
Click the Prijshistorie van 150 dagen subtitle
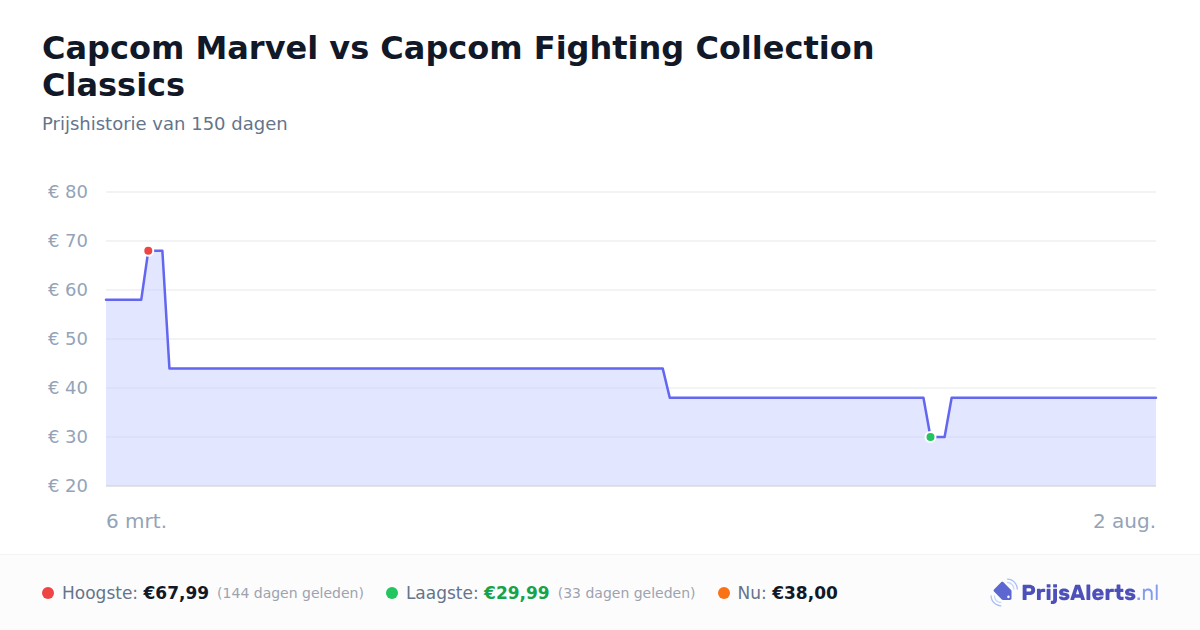(x=165, y=124)
